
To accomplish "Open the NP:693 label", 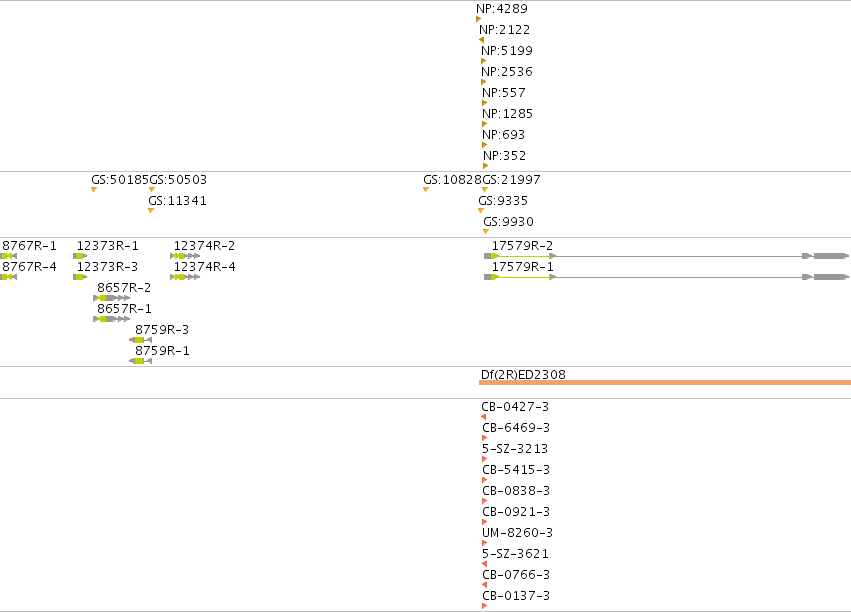I will click(504, 135).
